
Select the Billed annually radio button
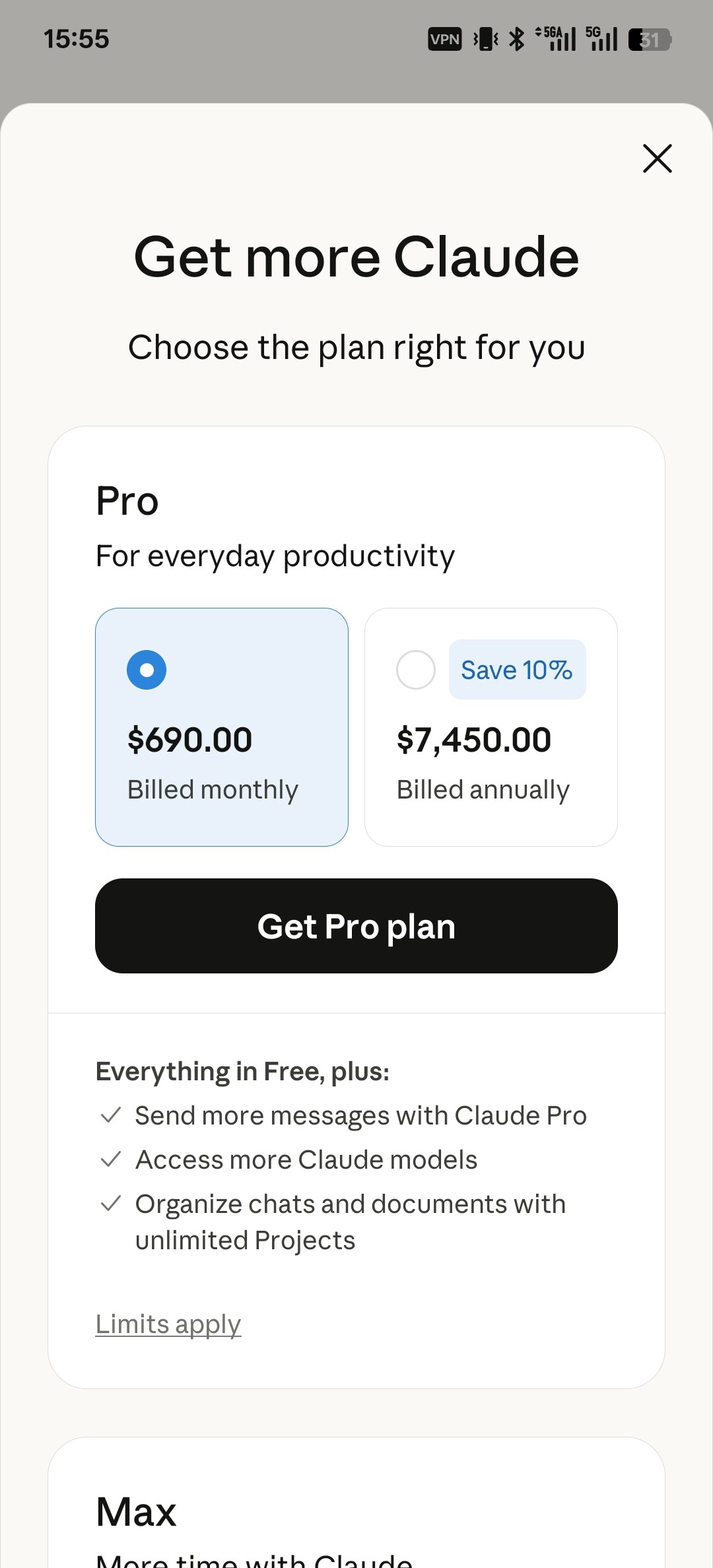(416, 670)
